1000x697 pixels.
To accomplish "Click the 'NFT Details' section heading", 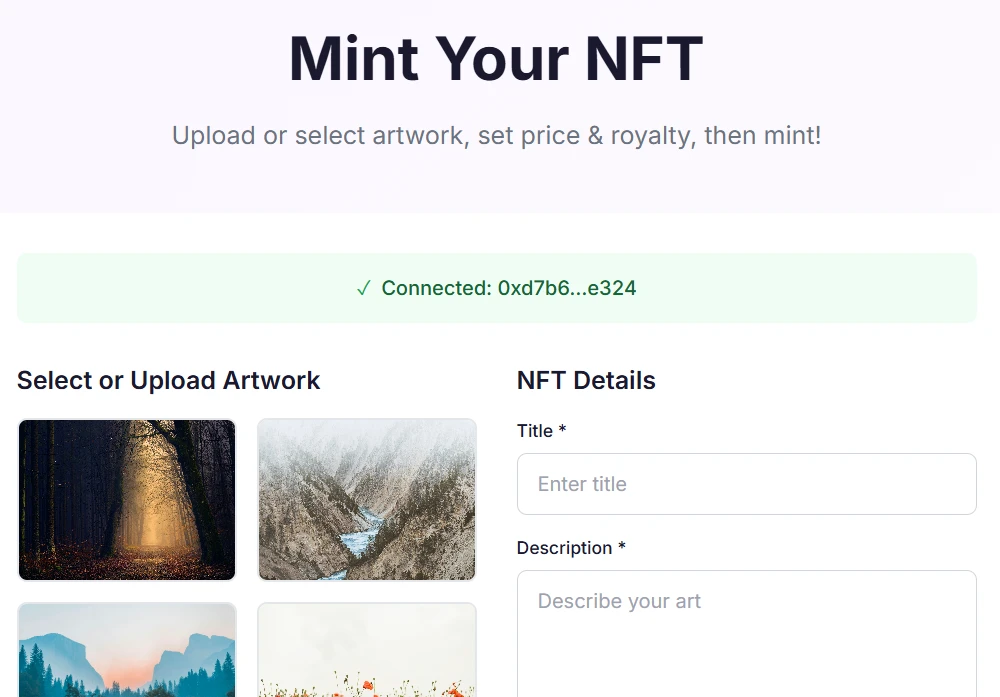I will (586, 380).
